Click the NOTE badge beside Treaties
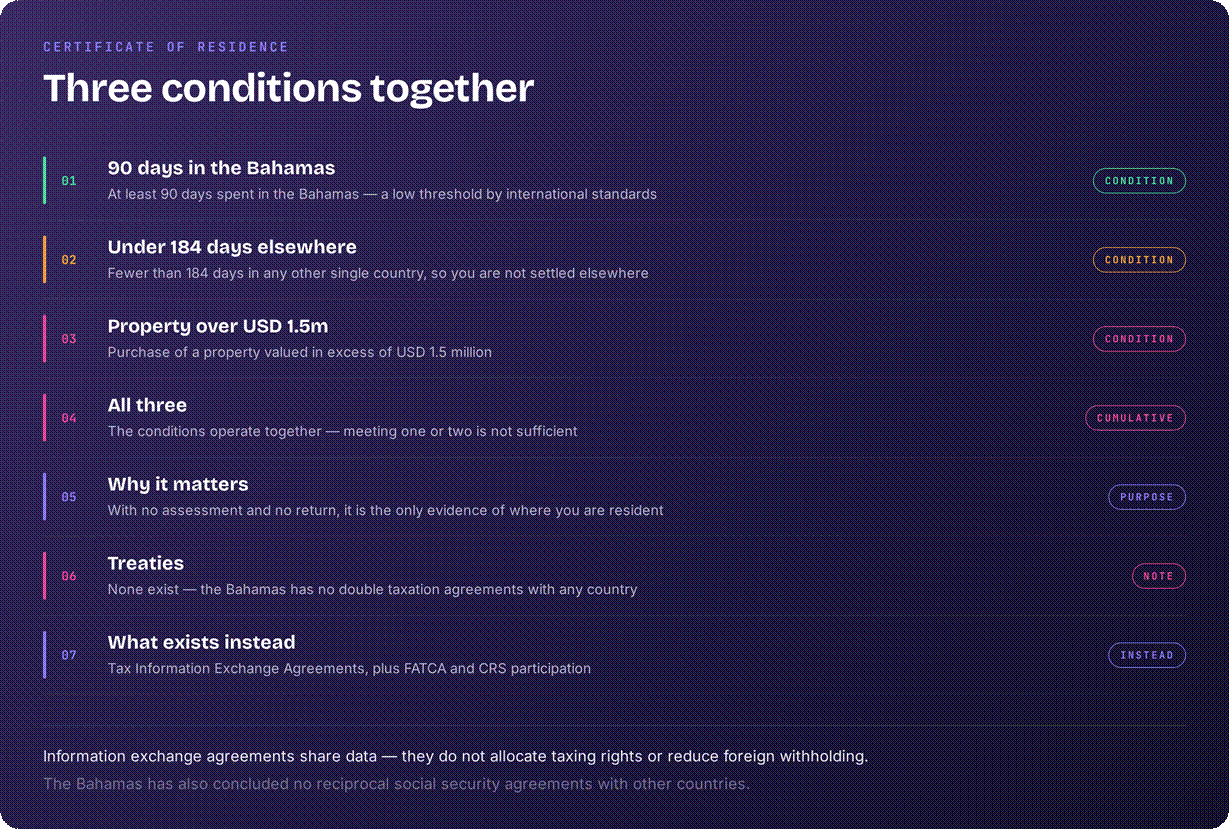Image resolution: width=1229 pixels, height=829 pixels. pos(1159,576)
